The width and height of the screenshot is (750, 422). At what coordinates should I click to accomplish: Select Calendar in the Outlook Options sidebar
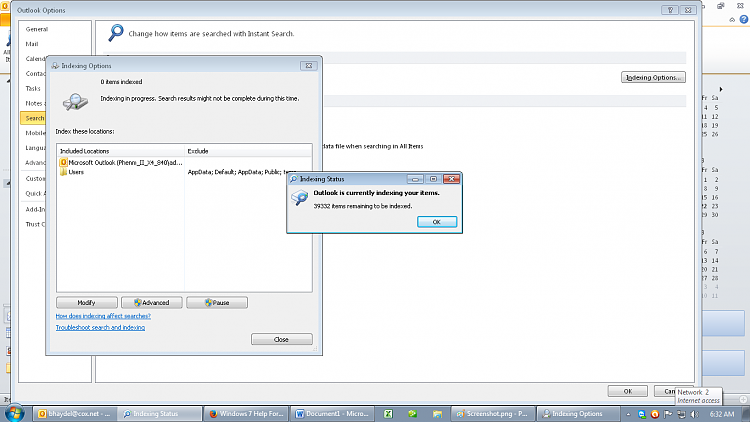pyautogui.click(x=34, y=59)
